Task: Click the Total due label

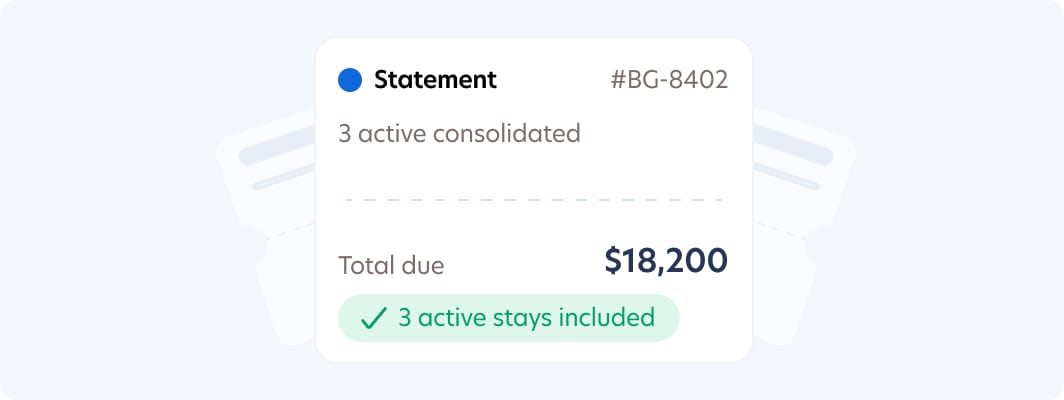Action: [392, 266]
